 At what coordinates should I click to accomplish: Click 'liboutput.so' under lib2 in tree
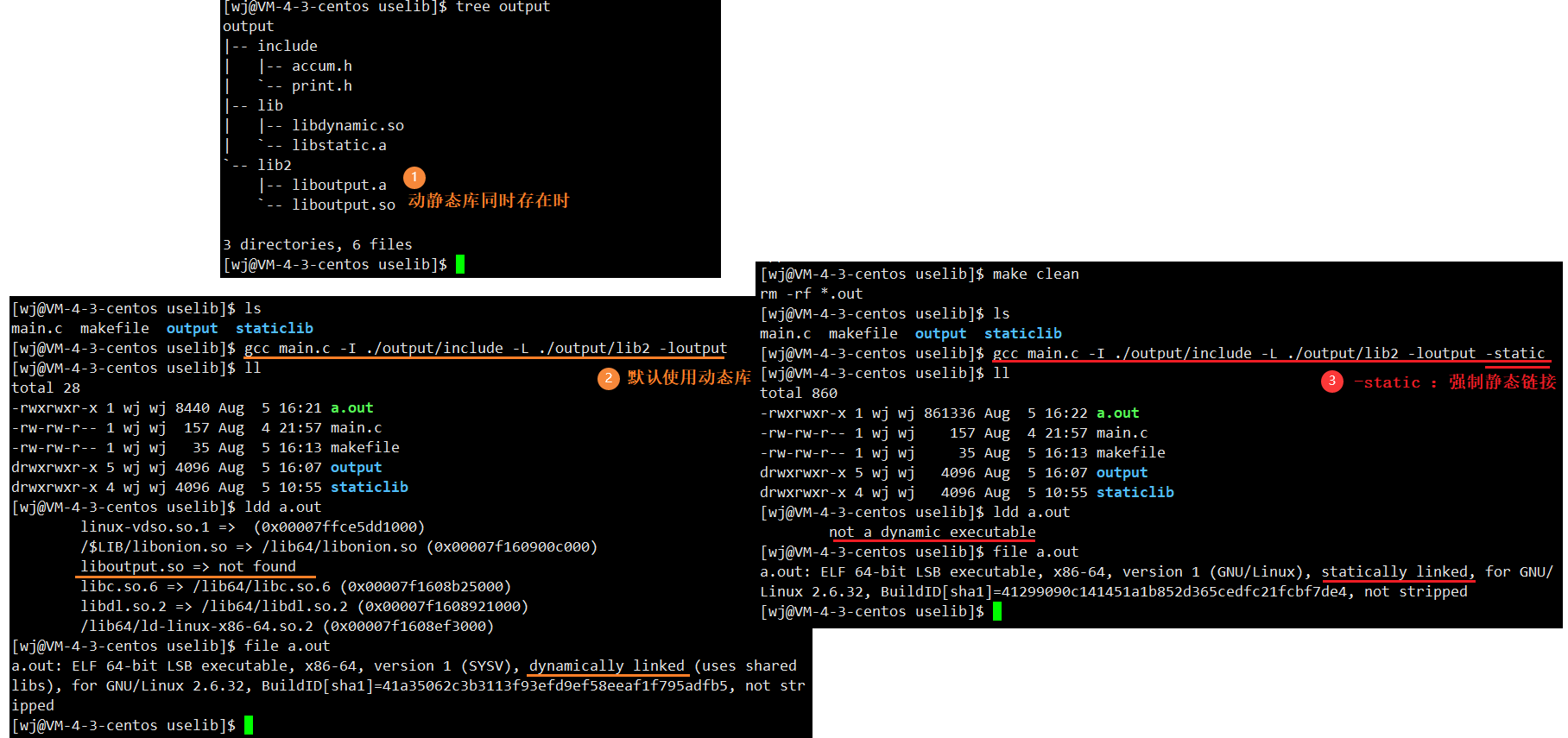(344, 205)
